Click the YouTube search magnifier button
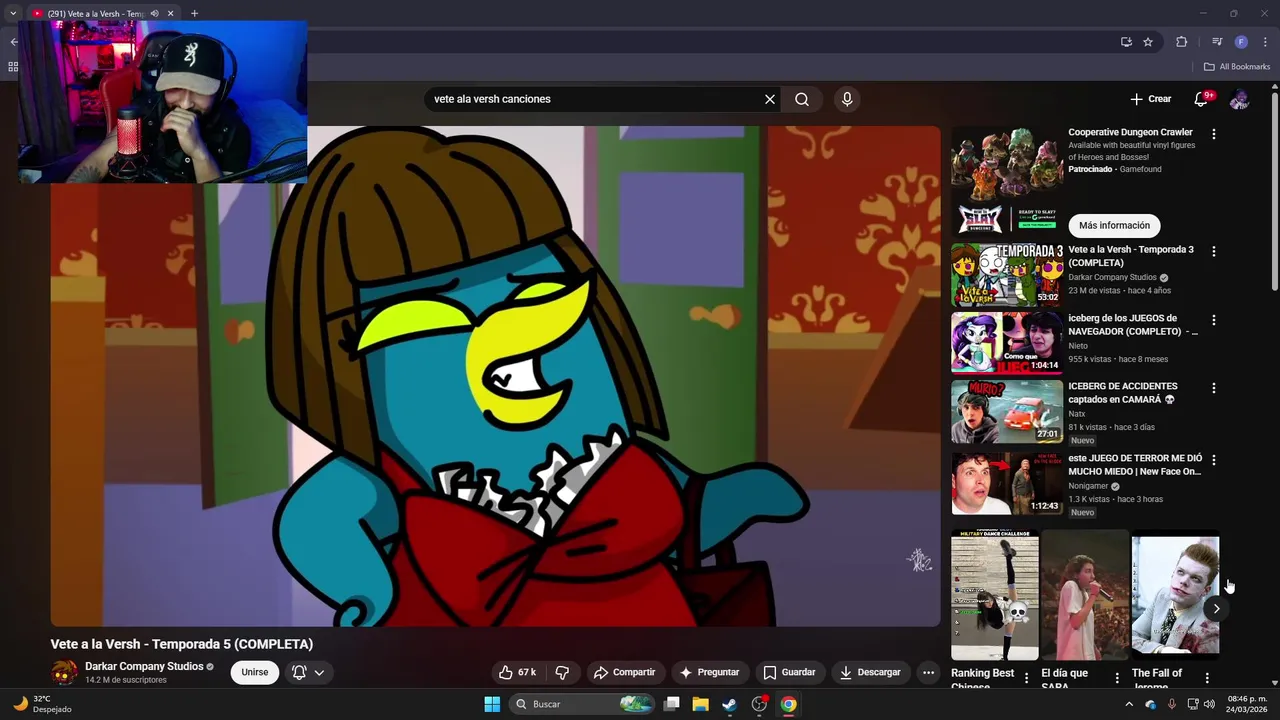The image size is (1280, 720). pyautogui.click(x=802, y=99)
